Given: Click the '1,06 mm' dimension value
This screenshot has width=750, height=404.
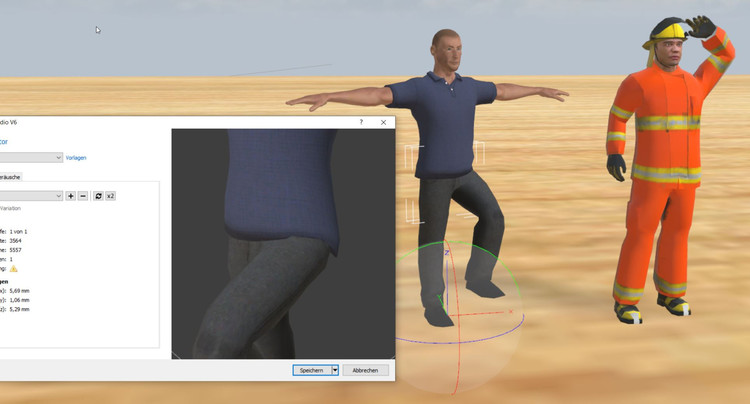Looking at the screenshot, I should 20,300.
